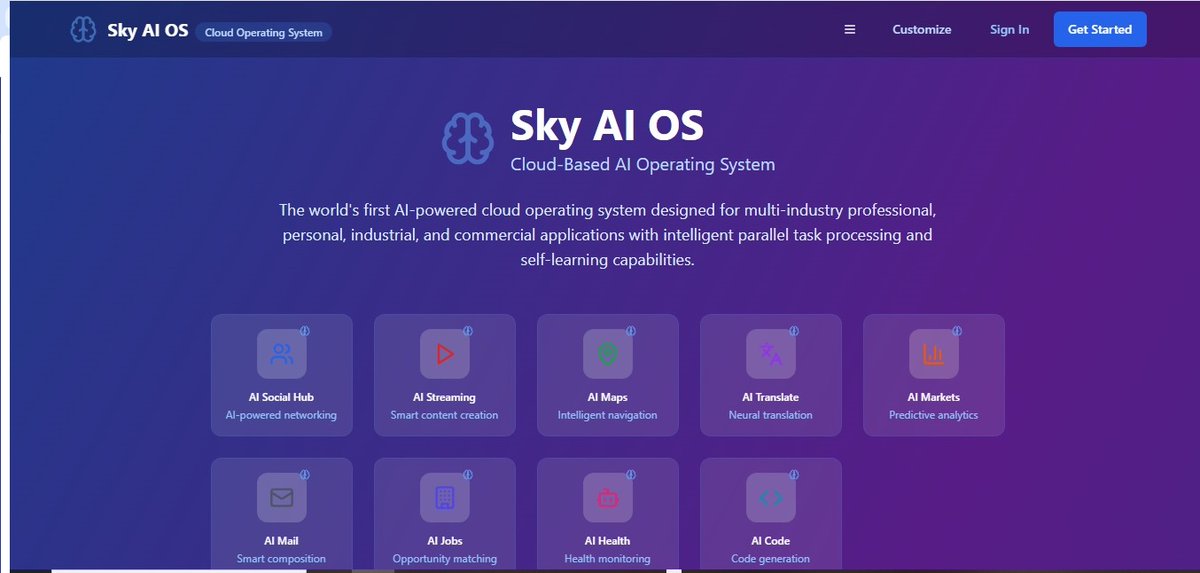Image resolution: width=1200 pixels, height=573 pixels.
Task: Open the AI Social Hub people icon
Action: click(x=282, y=354)
